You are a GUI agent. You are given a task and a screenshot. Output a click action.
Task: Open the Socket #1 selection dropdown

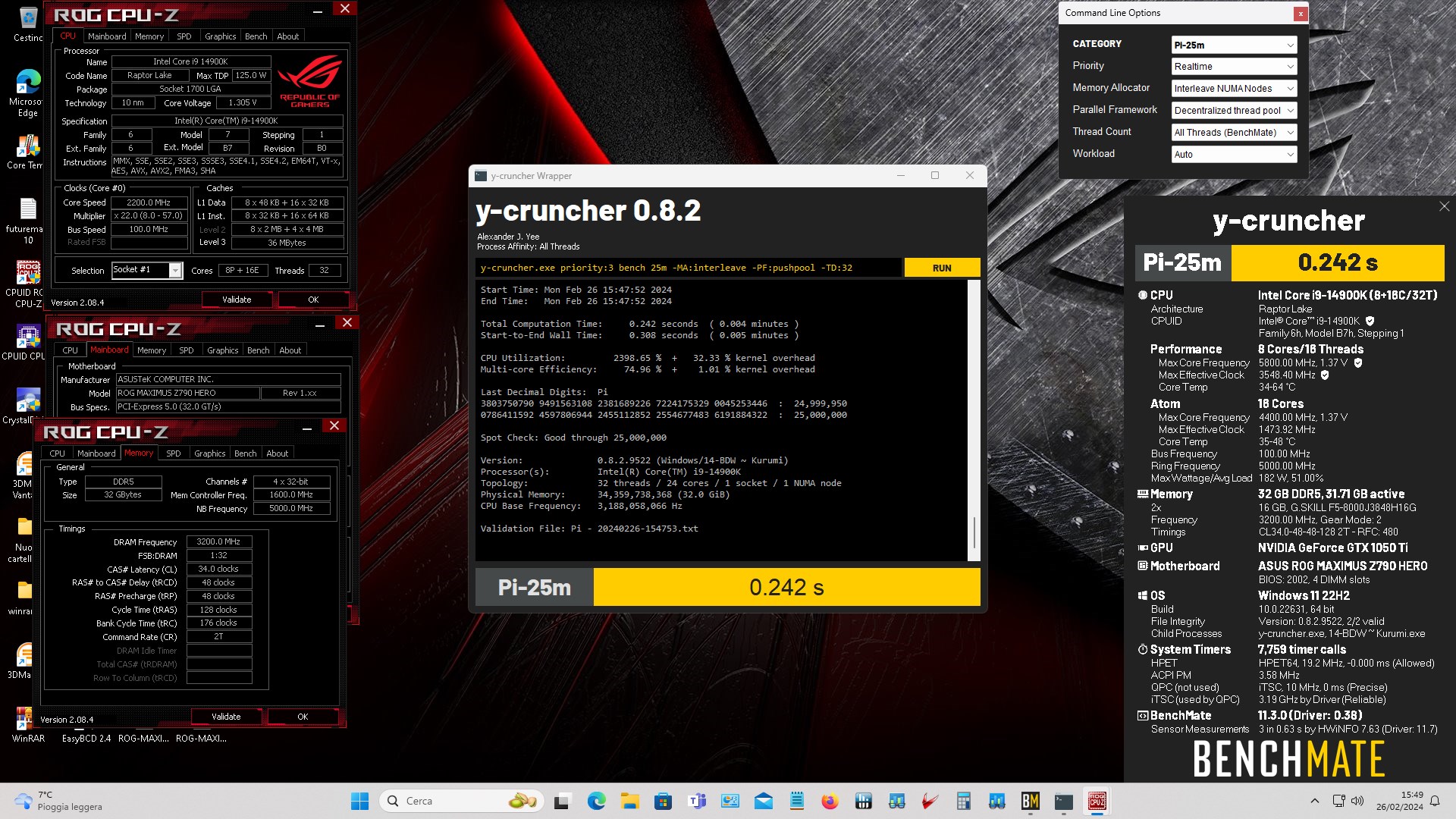point(147,270)
